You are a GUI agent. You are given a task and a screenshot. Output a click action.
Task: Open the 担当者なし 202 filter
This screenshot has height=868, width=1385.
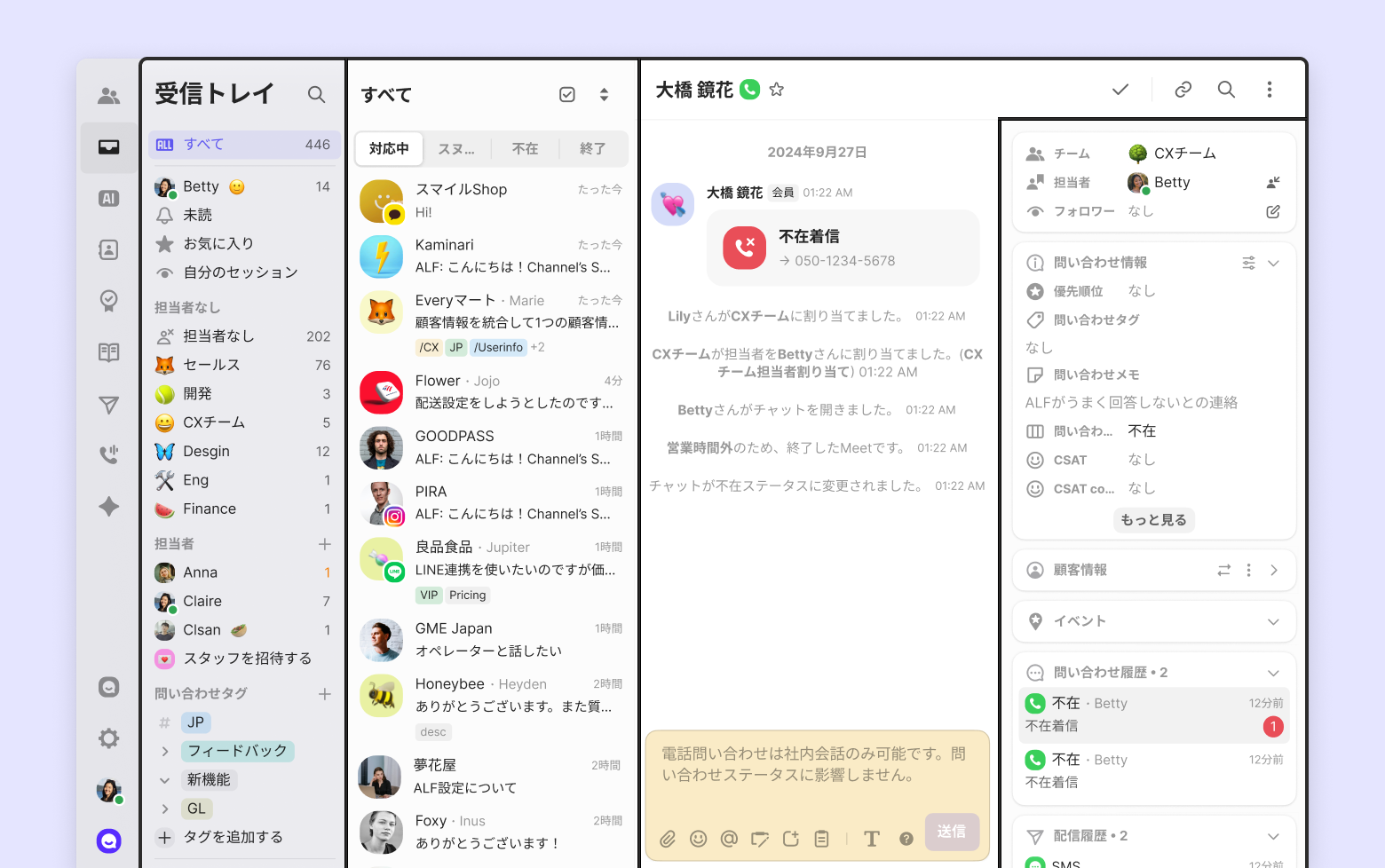pos(243,336)
